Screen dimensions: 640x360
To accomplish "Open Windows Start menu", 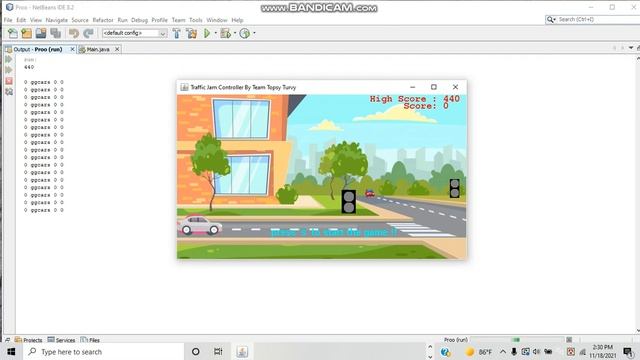I will [11, 351].
